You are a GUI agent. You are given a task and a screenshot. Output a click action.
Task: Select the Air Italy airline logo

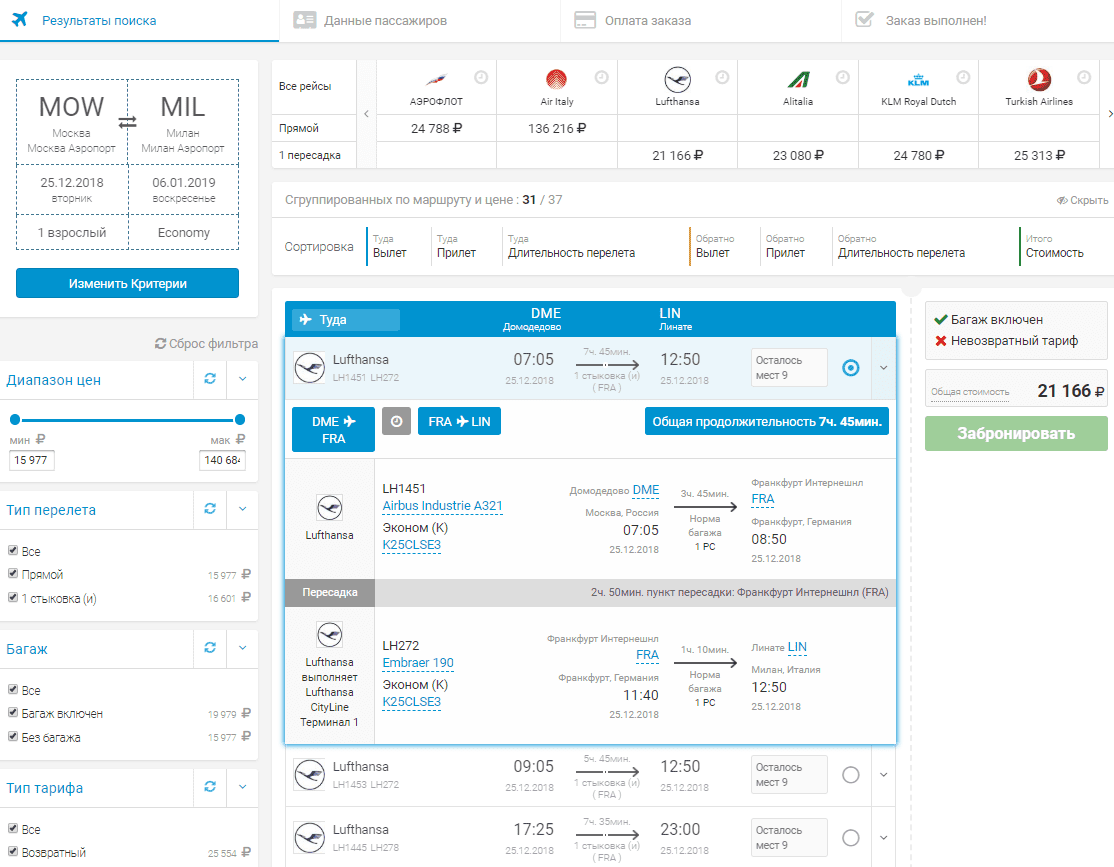[556, 79]
